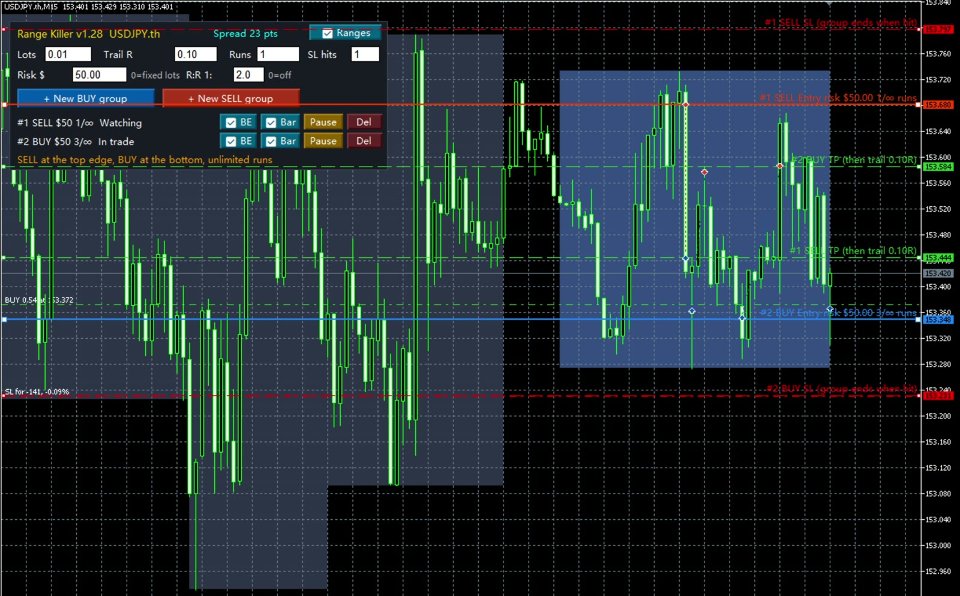Image resolution: width=960 pixels, height=596 pixels.
Task: Create a New BUY group
Action: (x=86, y=98)
